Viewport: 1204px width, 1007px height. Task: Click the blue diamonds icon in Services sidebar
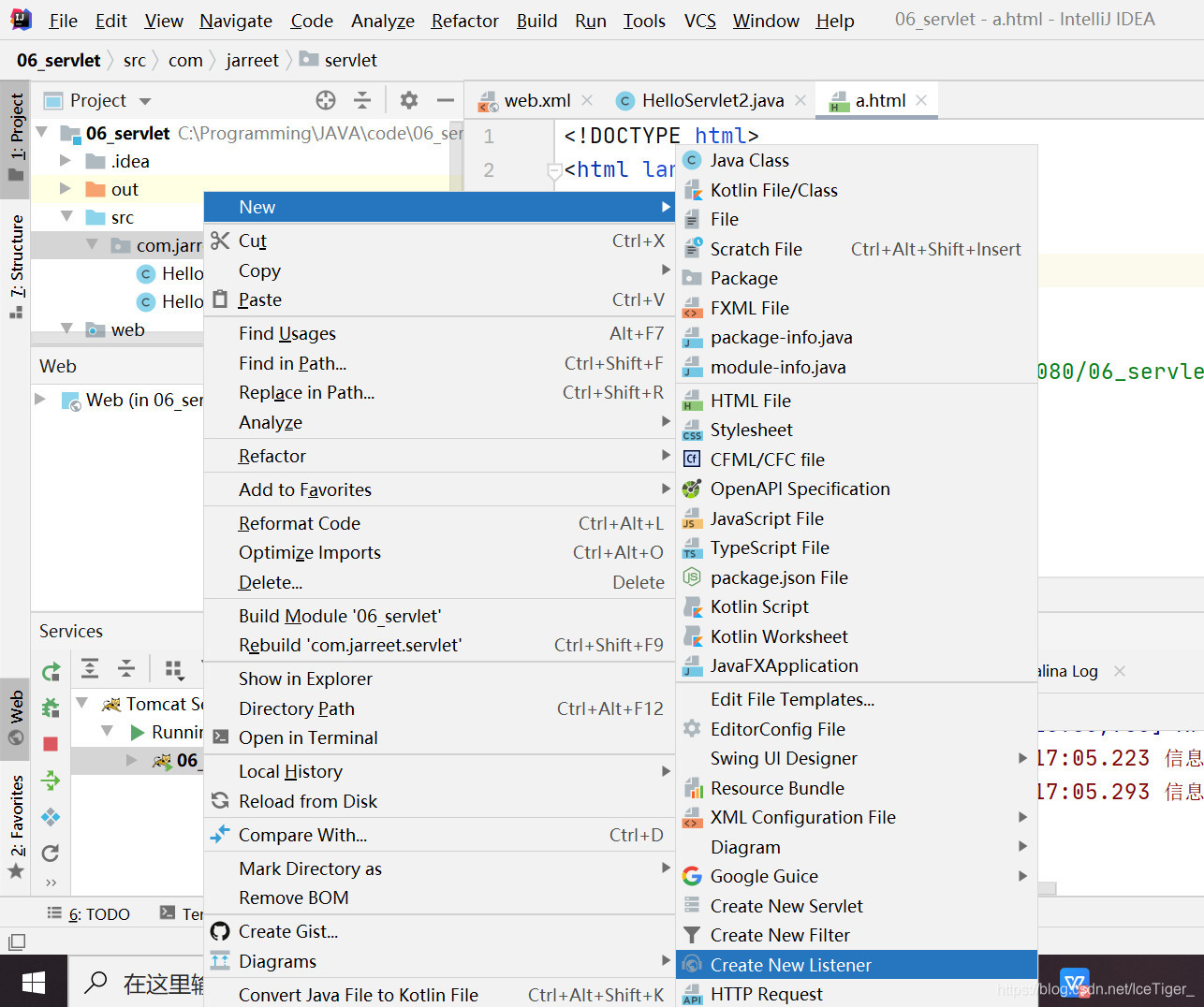51,817
